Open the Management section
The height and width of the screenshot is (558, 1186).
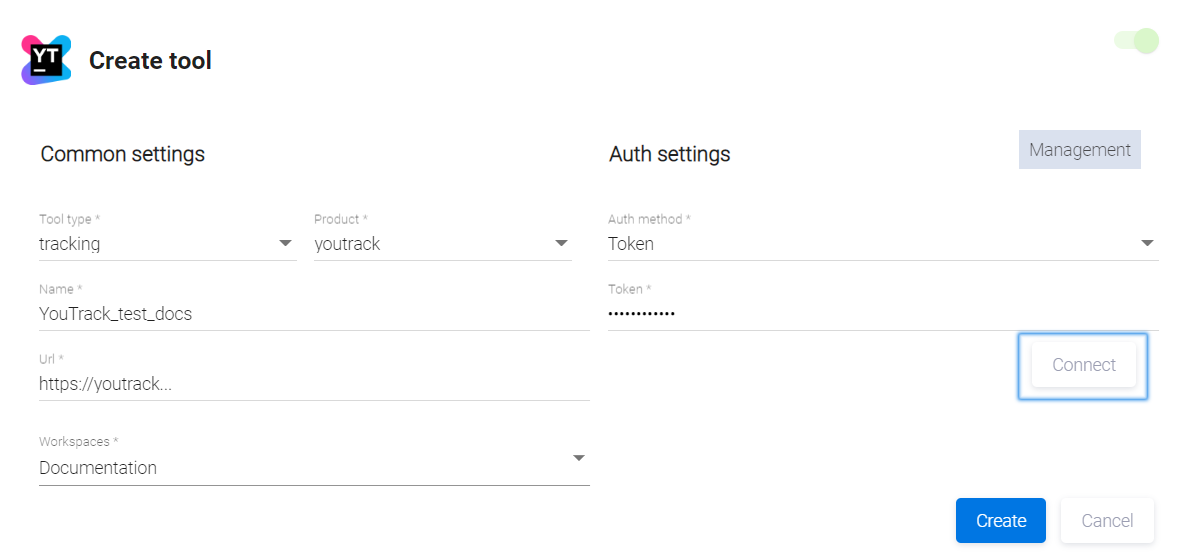1079,150
